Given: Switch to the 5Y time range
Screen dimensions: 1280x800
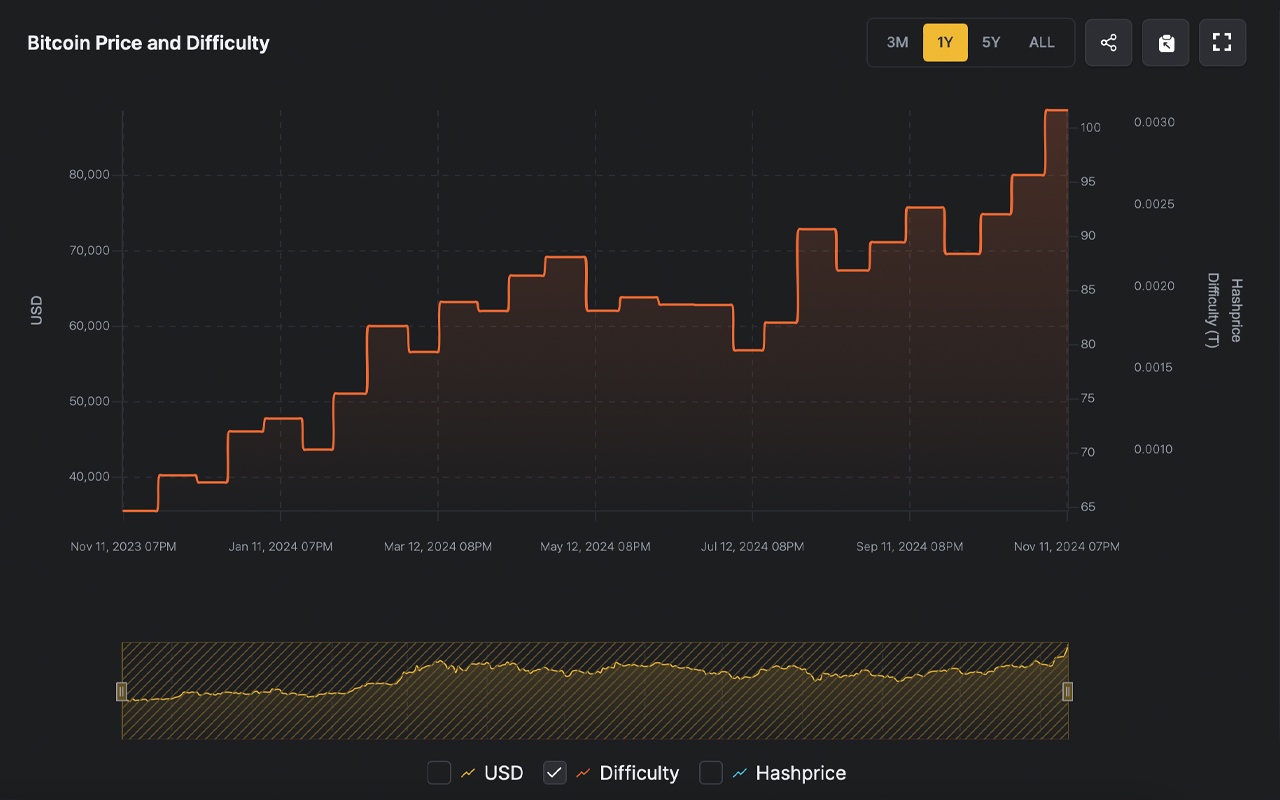Looking at the screenshot, I should pos(991,42).
